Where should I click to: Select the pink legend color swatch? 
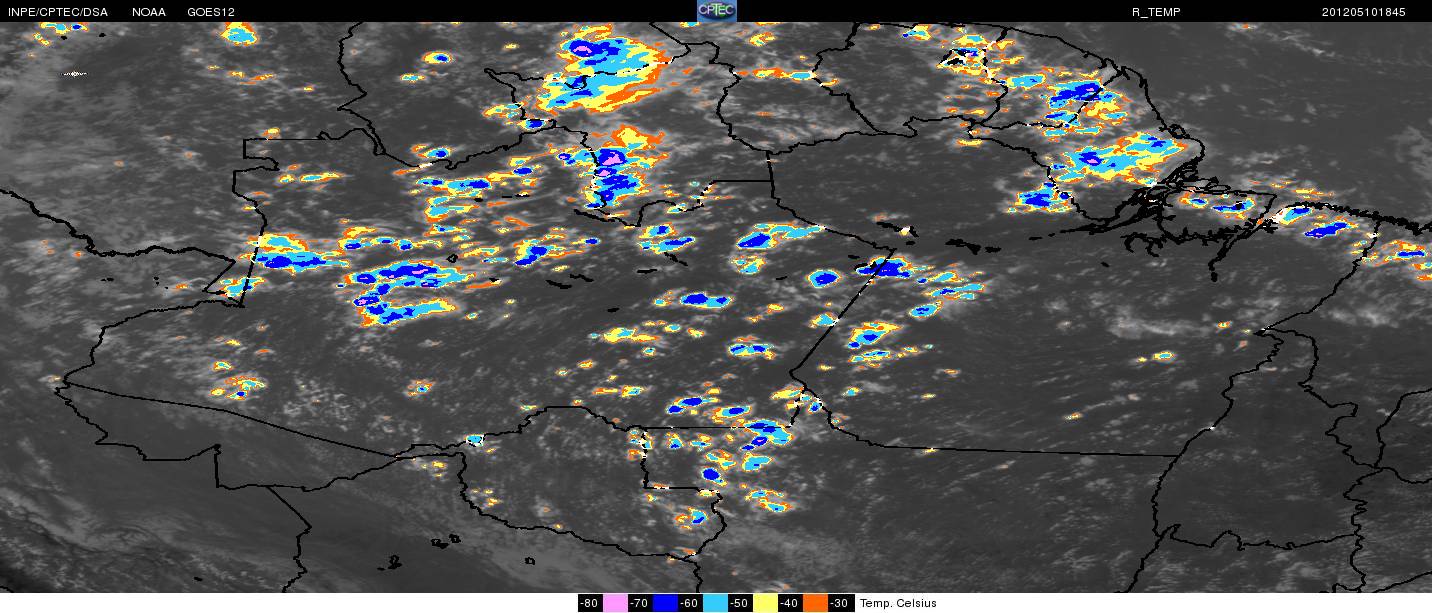615,603
